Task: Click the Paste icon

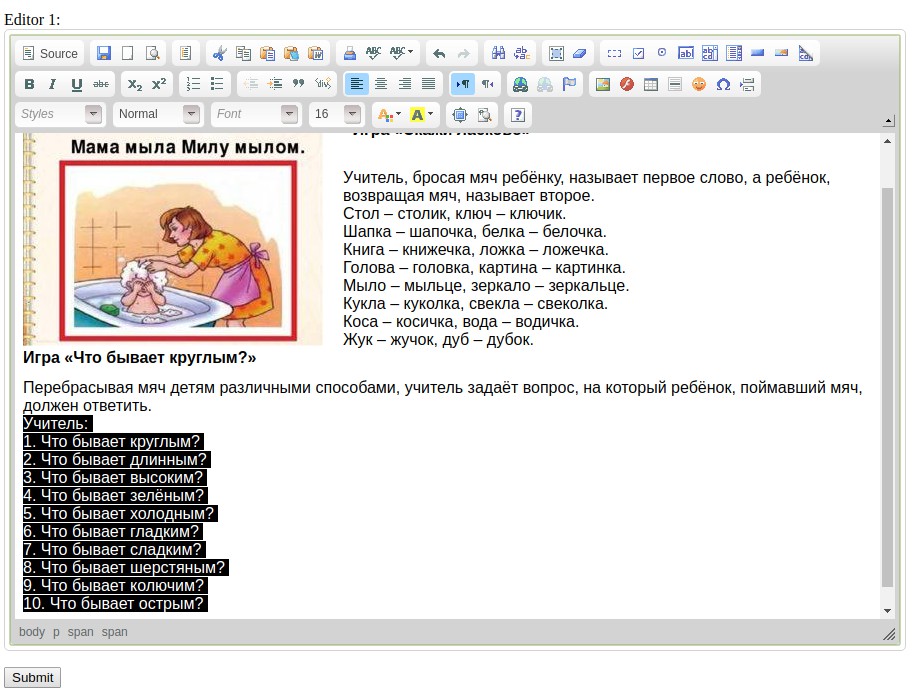Action: click(267, 54)
